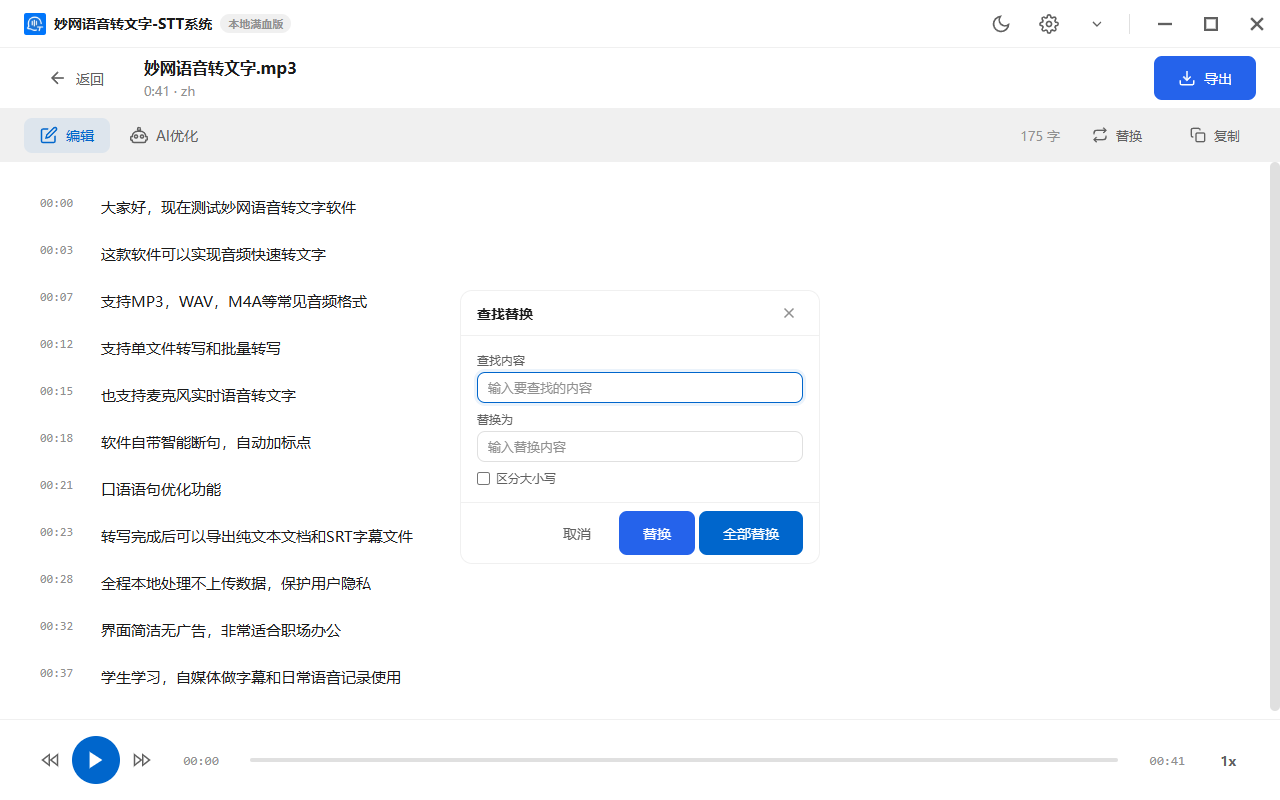Select the line 这款软件可以实现音频快速转文字

click(x=213, y=255)
